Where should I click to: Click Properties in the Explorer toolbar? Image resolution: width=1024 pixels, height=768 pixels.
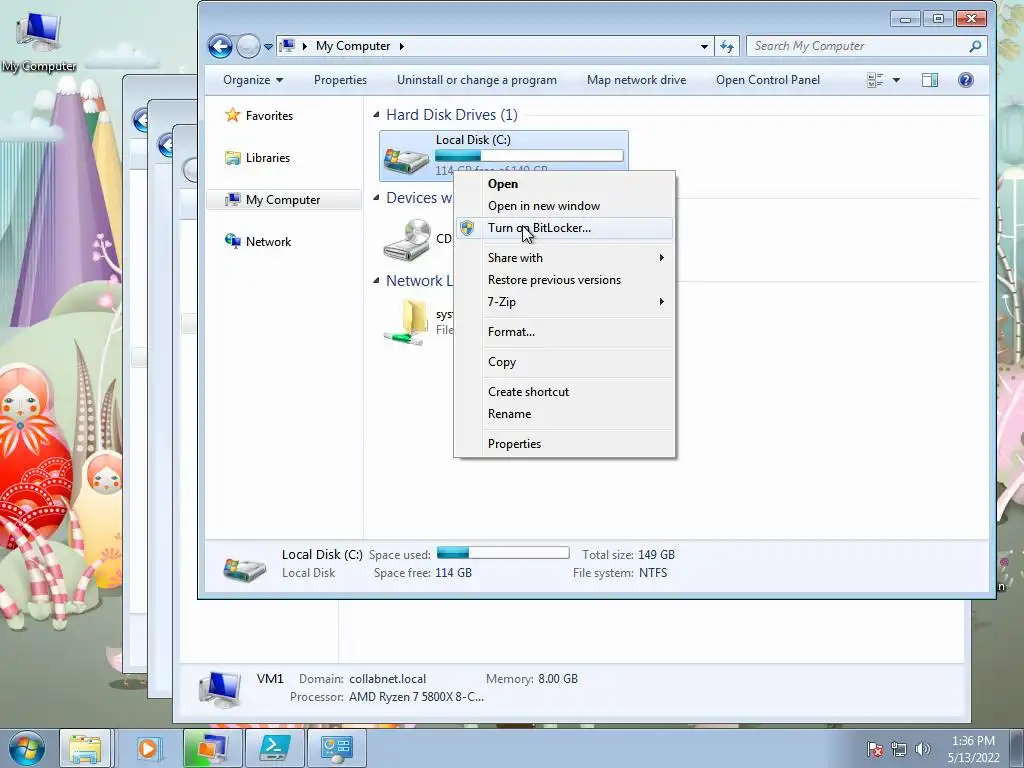(x=340, y=80)
